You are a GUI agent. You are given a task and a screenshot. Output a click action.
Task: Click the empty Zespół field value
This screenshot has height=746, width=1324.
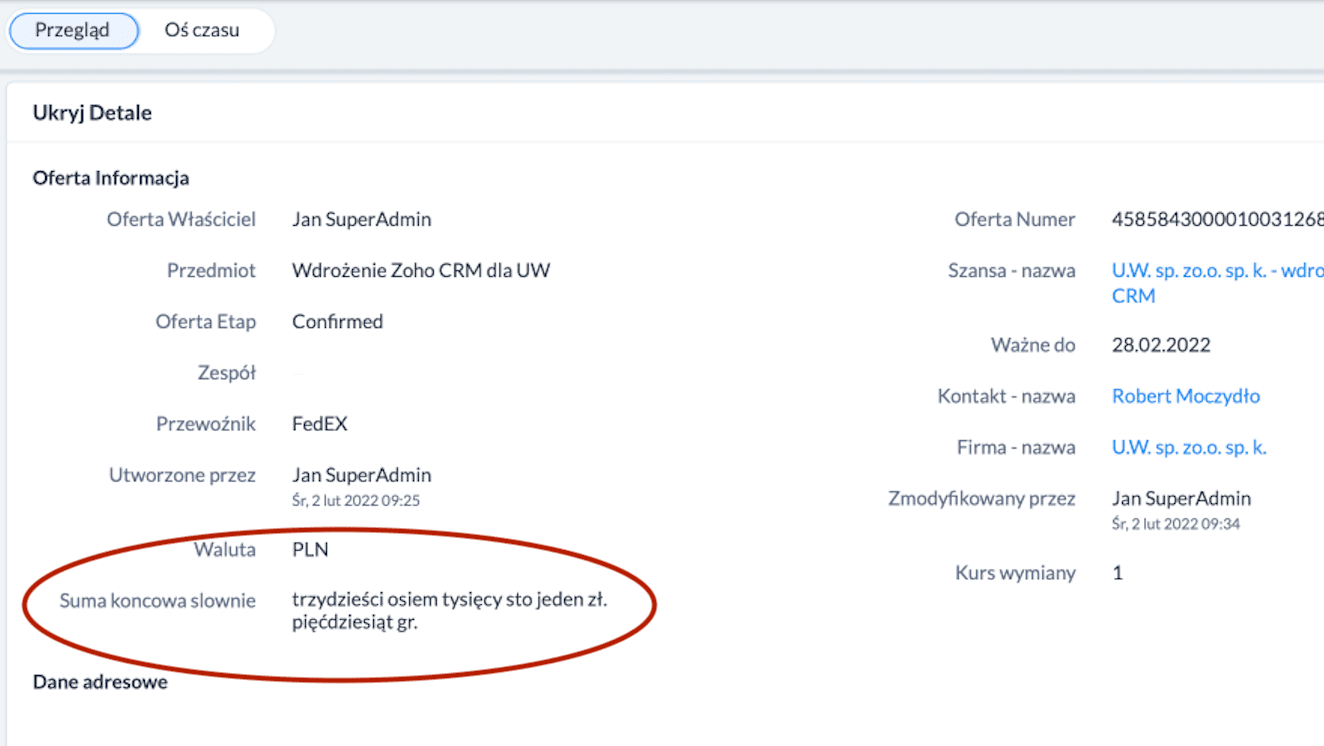[x=302, y=373]
